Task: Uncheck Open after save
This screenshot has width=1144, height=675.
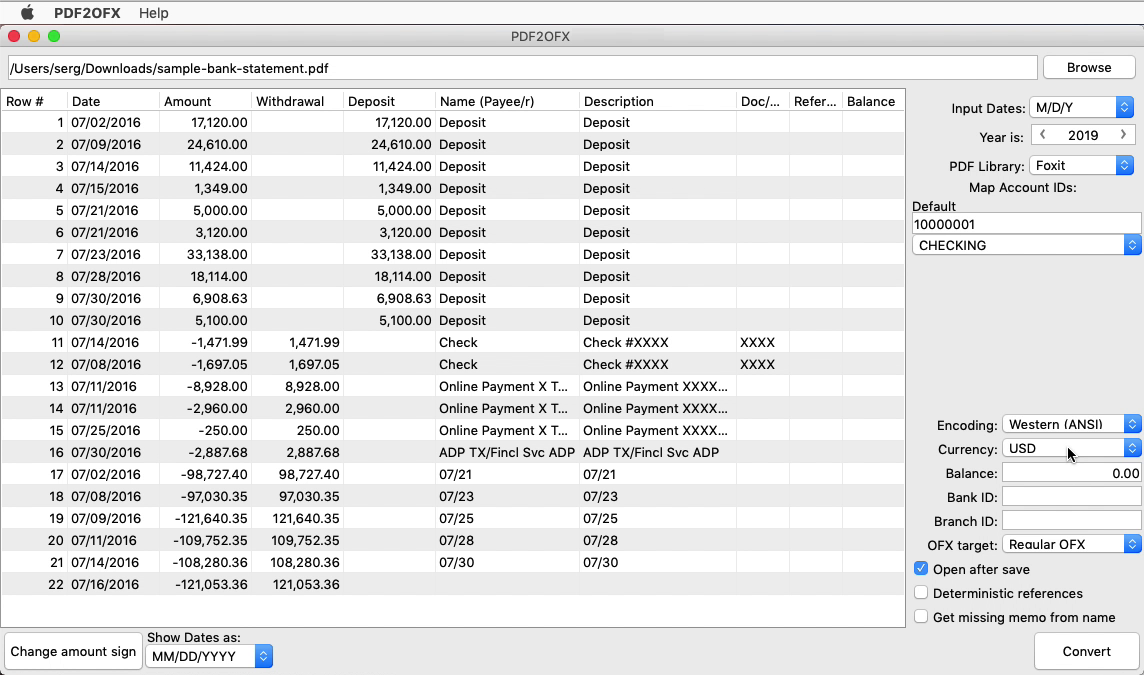Action: tap(921, 568)
